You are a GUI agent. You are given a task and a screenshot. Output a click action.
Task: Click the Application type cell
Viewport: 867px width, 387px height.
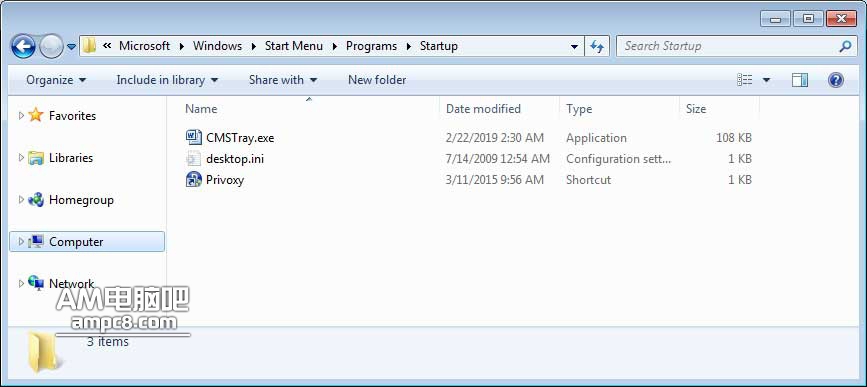tap(596, 138)
